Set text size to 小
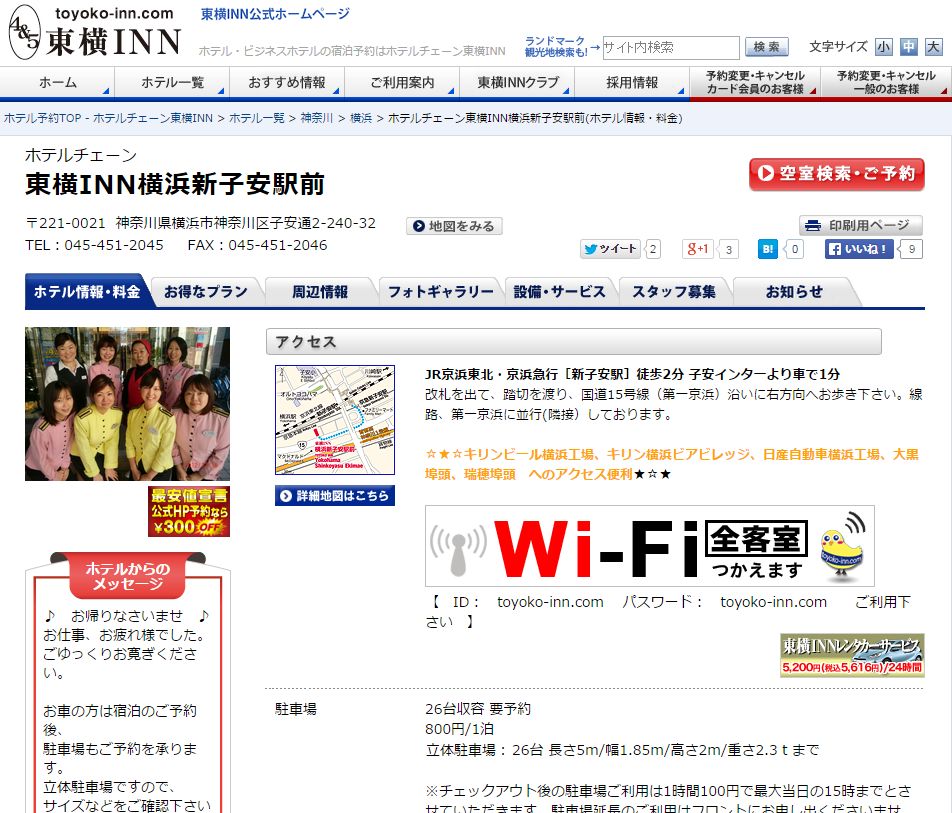The image size is (952, 813). tap(883, 47)
